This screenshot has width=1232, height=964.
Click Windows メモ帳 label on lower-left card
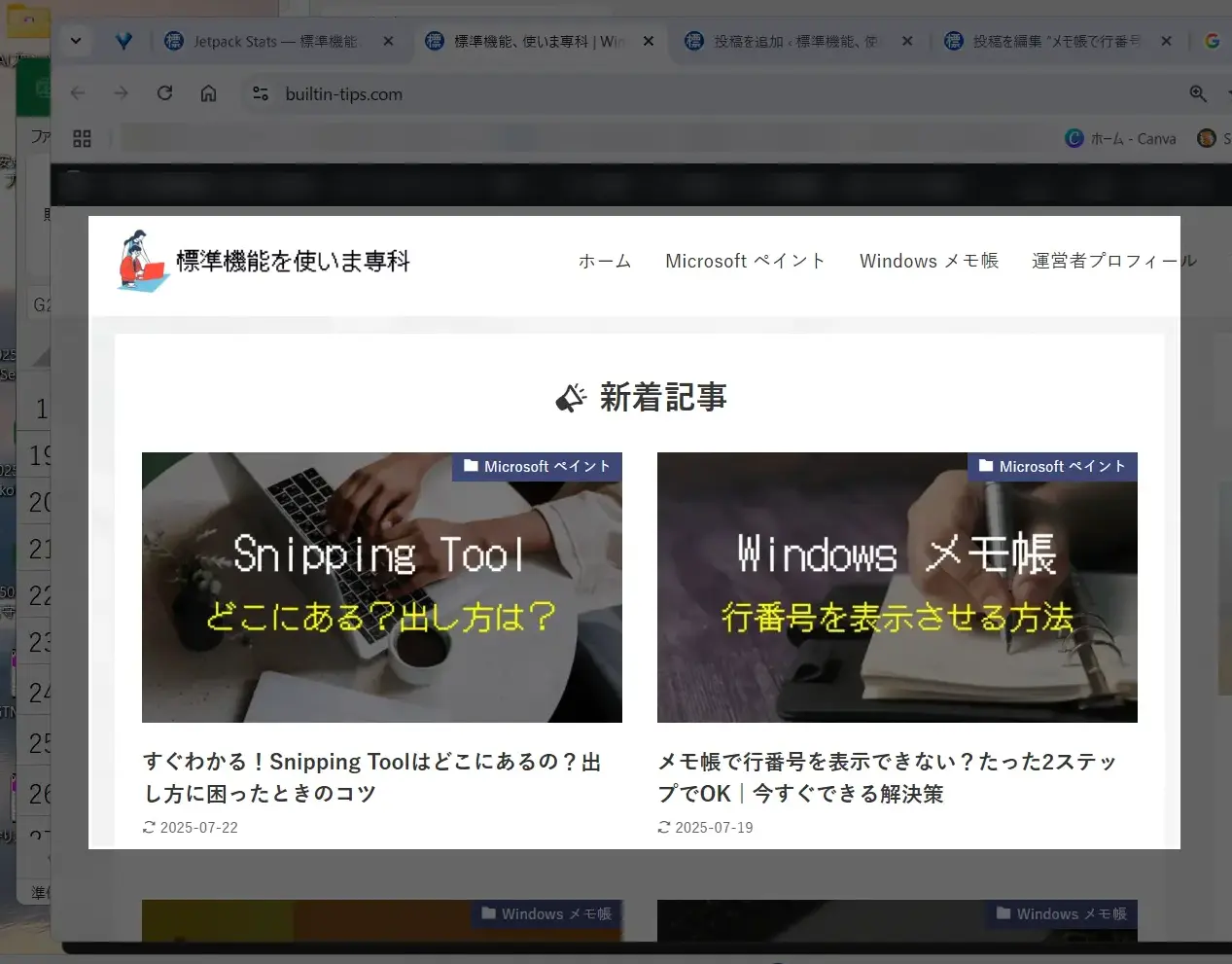546,914
